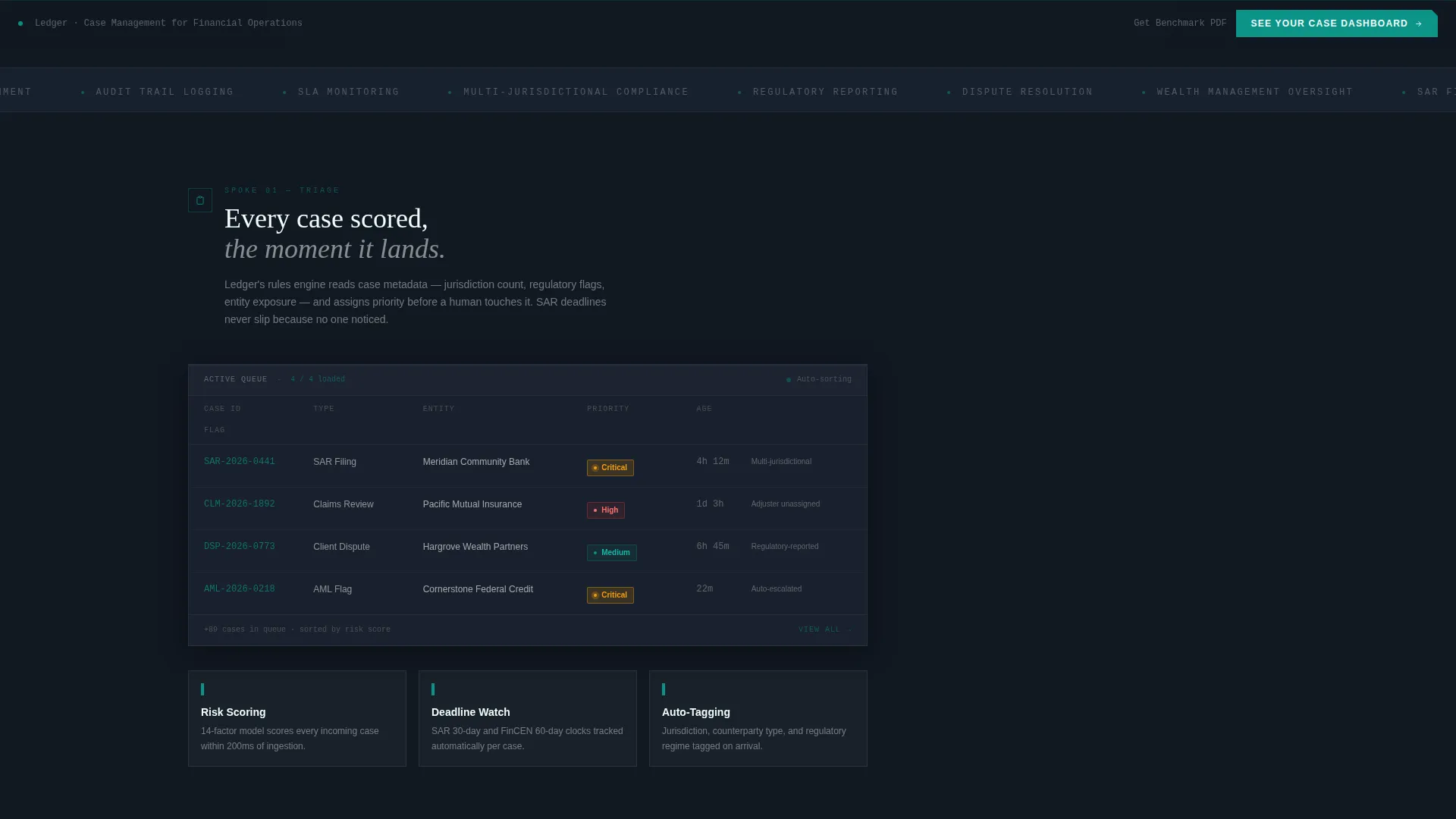Click the 4 / 4 loaded queue counter

tap(318, 380)
